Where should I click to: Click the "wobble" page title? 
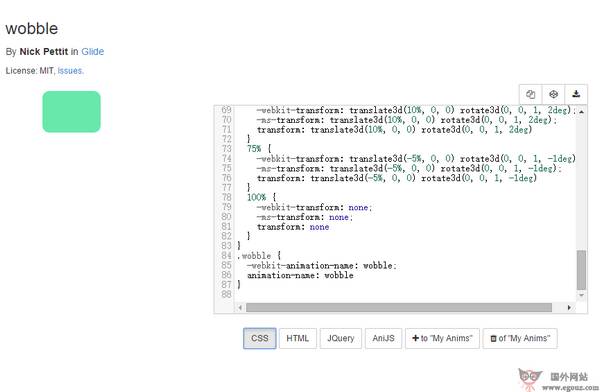pyautogui.click(x=32, y=29)
